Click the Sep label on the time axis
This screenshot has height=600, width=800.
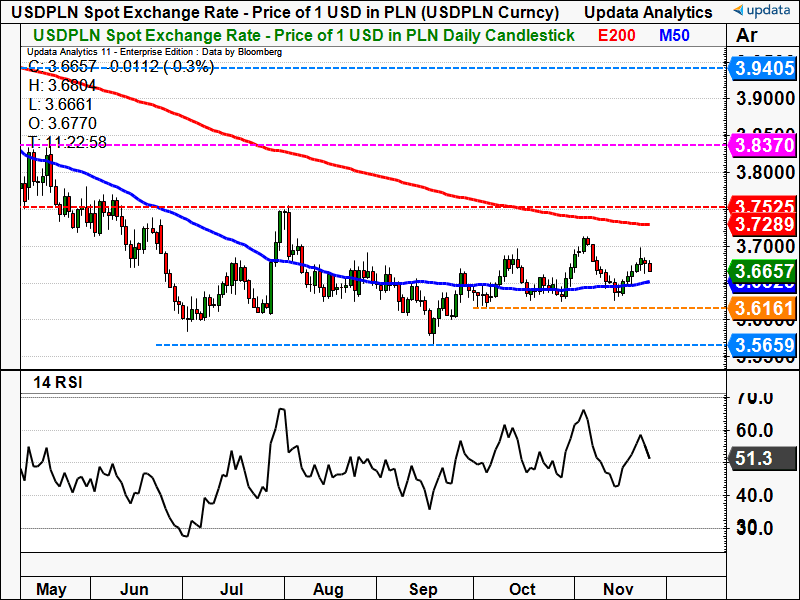click(425, 589)
